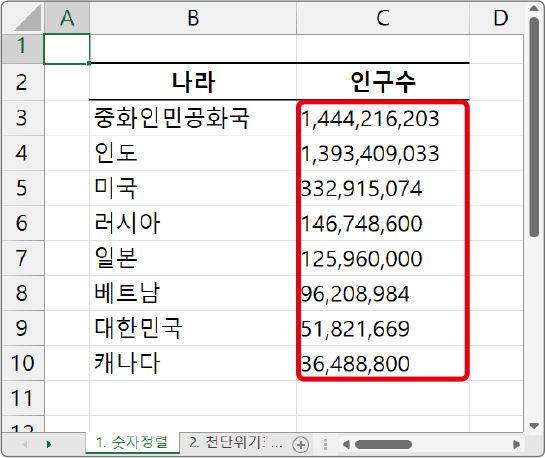545x458 pixels.
Task: Select the cell '중화인민공화국'
Action: coord(193,118)
